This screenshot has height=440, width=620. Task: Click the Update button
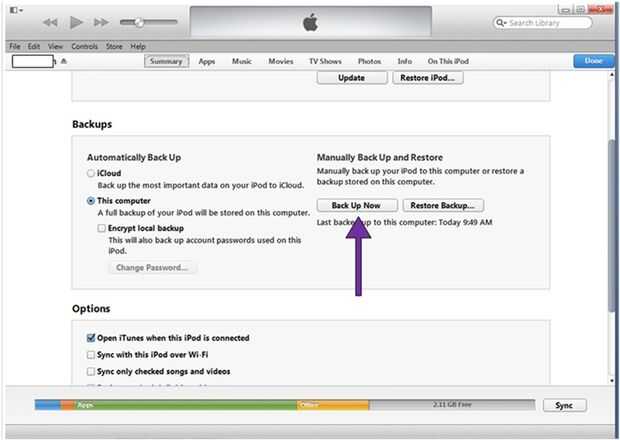(x=352, y=77)
